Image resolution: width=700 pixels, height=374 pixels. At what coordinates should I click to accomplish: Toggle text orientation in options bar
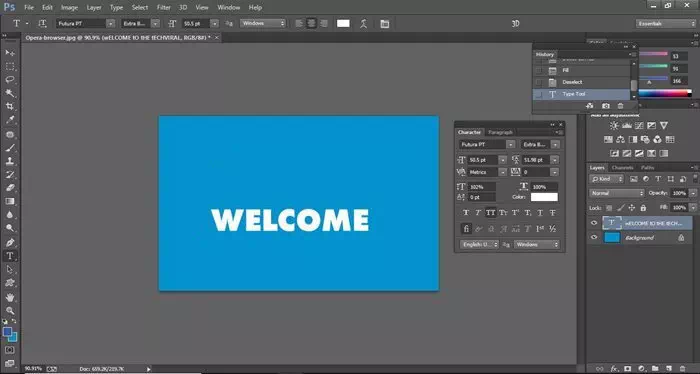[42, 23]
